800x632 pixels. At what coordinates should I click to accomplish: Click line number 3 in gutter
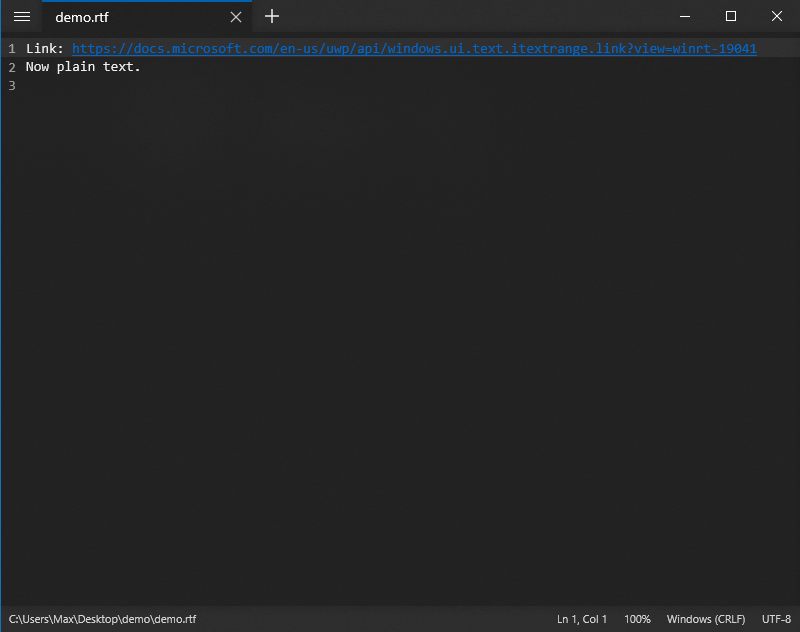click(12, 86)
